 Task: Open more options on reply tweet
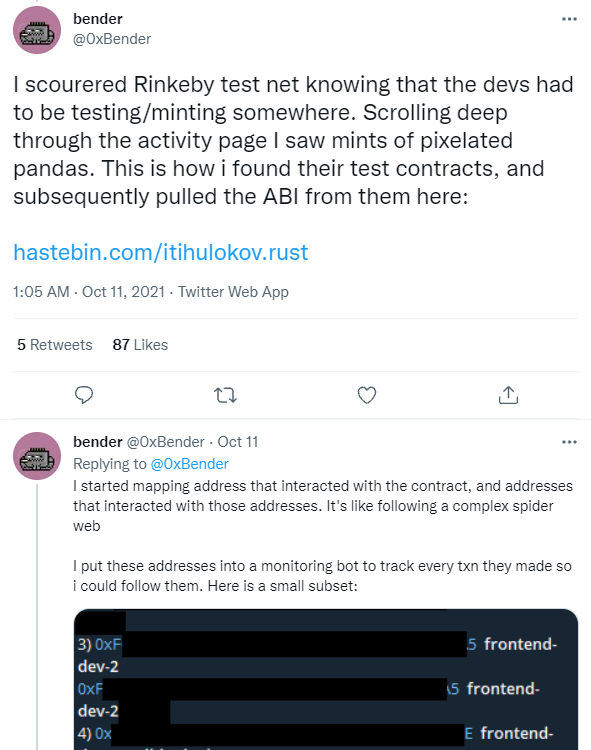(569, 442)
